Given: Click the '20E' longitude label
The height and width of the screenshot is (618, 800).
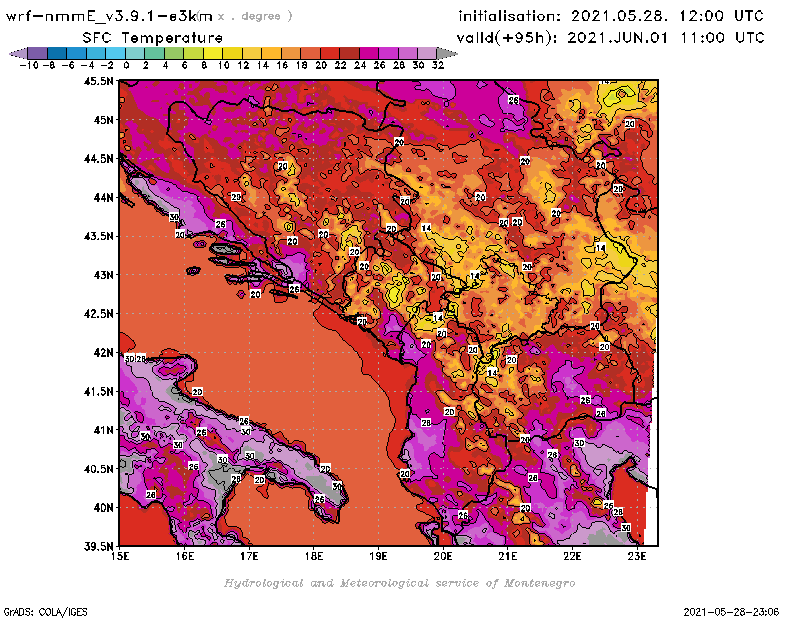Looking at the screenshot, I should (443, 556).
